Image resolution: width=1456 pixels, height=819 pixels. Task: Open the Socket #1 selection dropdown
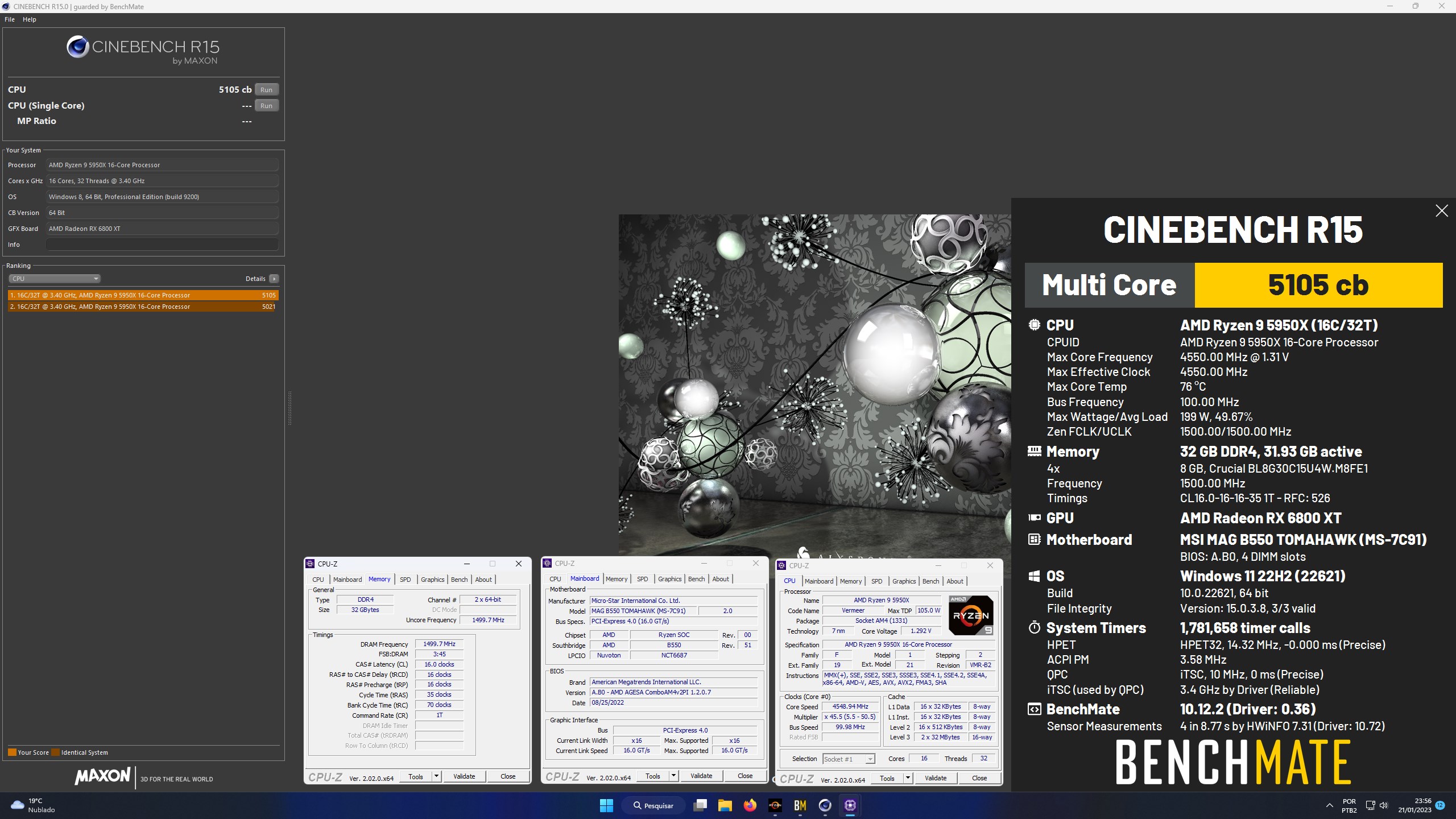[x=849, y=759]
